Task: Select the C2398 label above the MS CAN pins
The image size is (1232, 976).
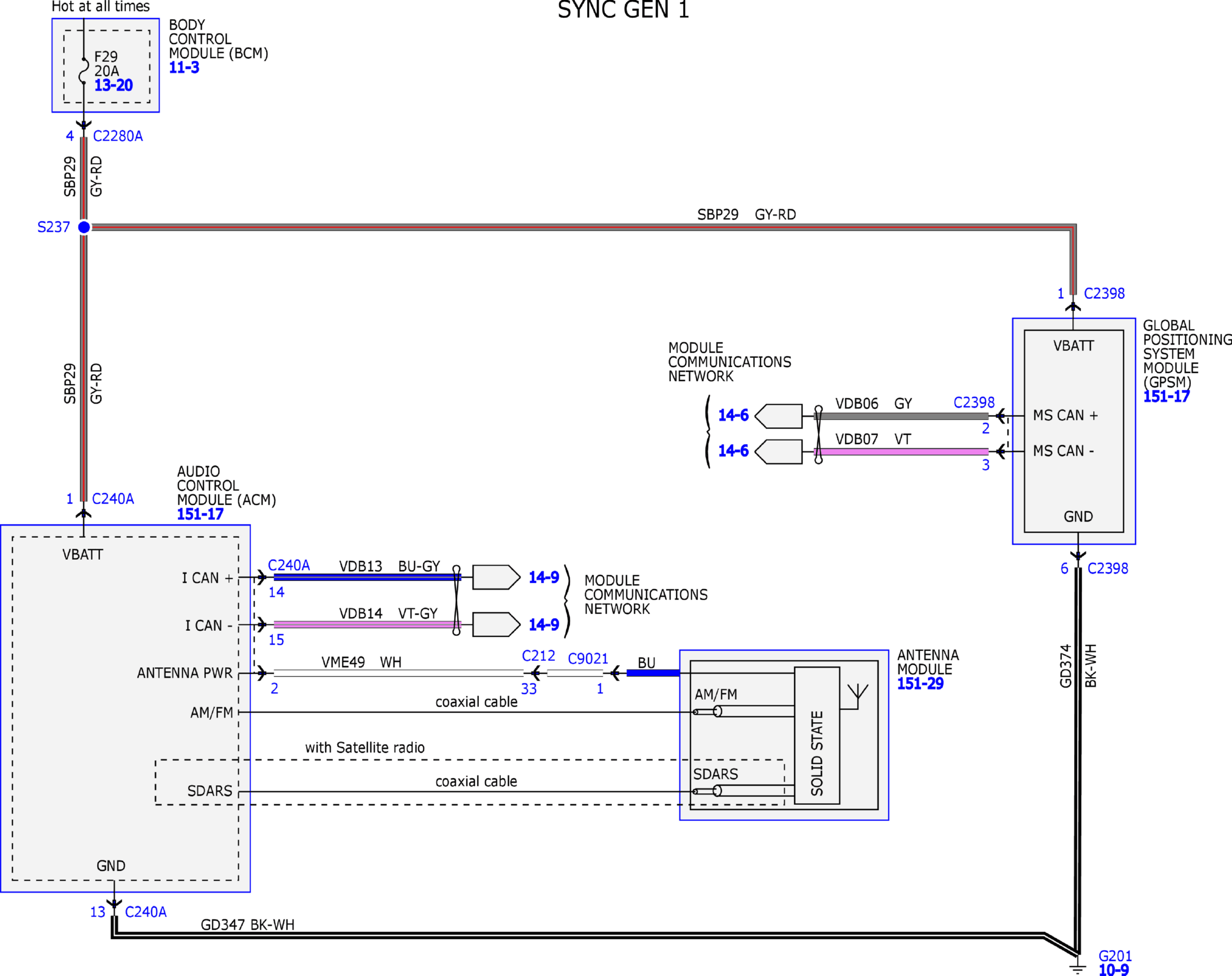Action: click(x=974, y=402)
